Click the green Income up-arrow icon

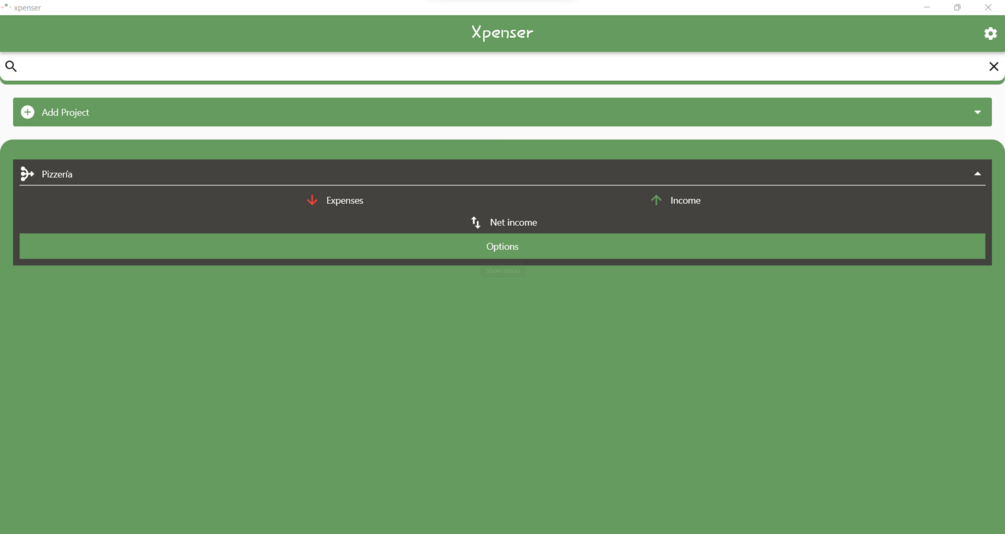[x=656, y=200]
